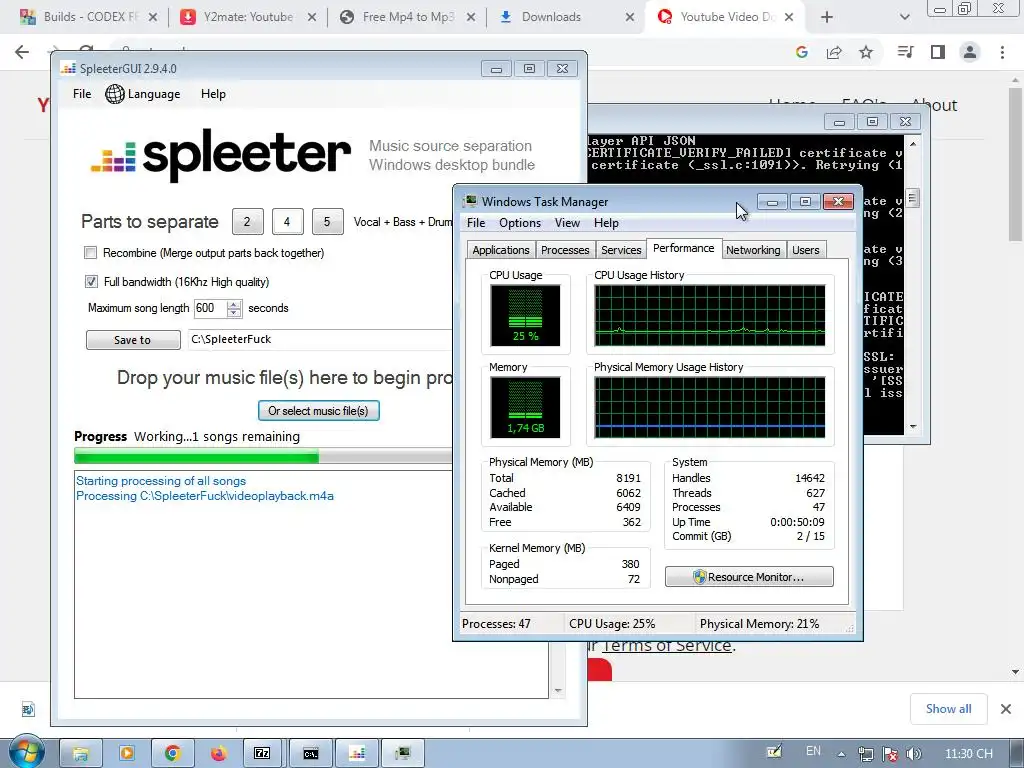Open the Terms of Service link

pos(666,645)
